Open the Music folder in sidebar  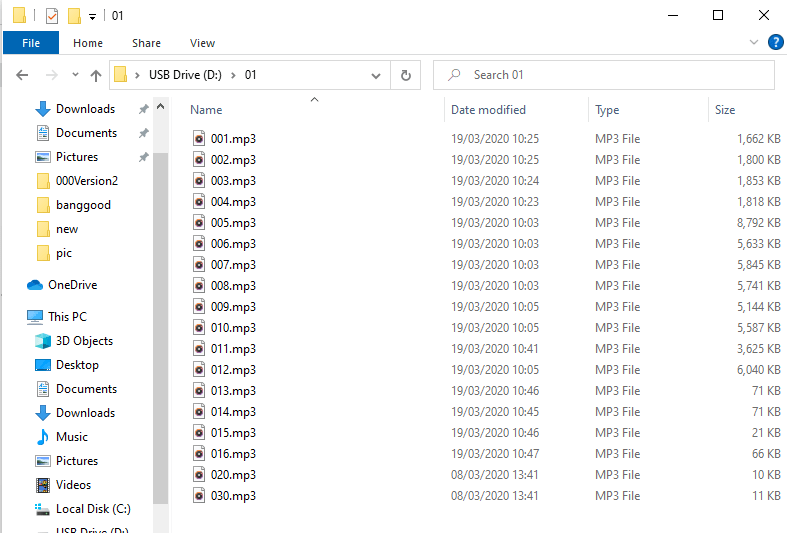point(71,437)
